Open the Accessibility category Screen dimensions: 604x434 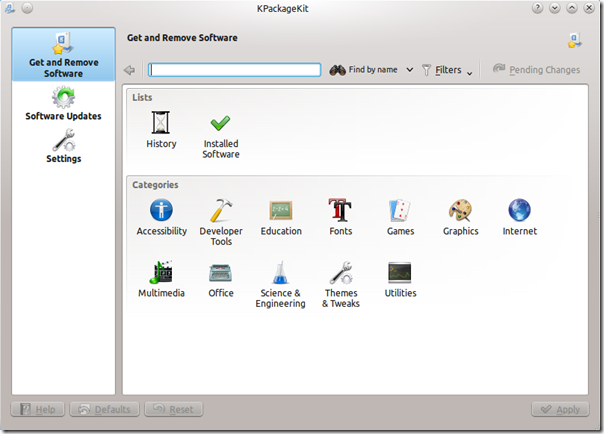pyautogui.click(x=161, y=213)
